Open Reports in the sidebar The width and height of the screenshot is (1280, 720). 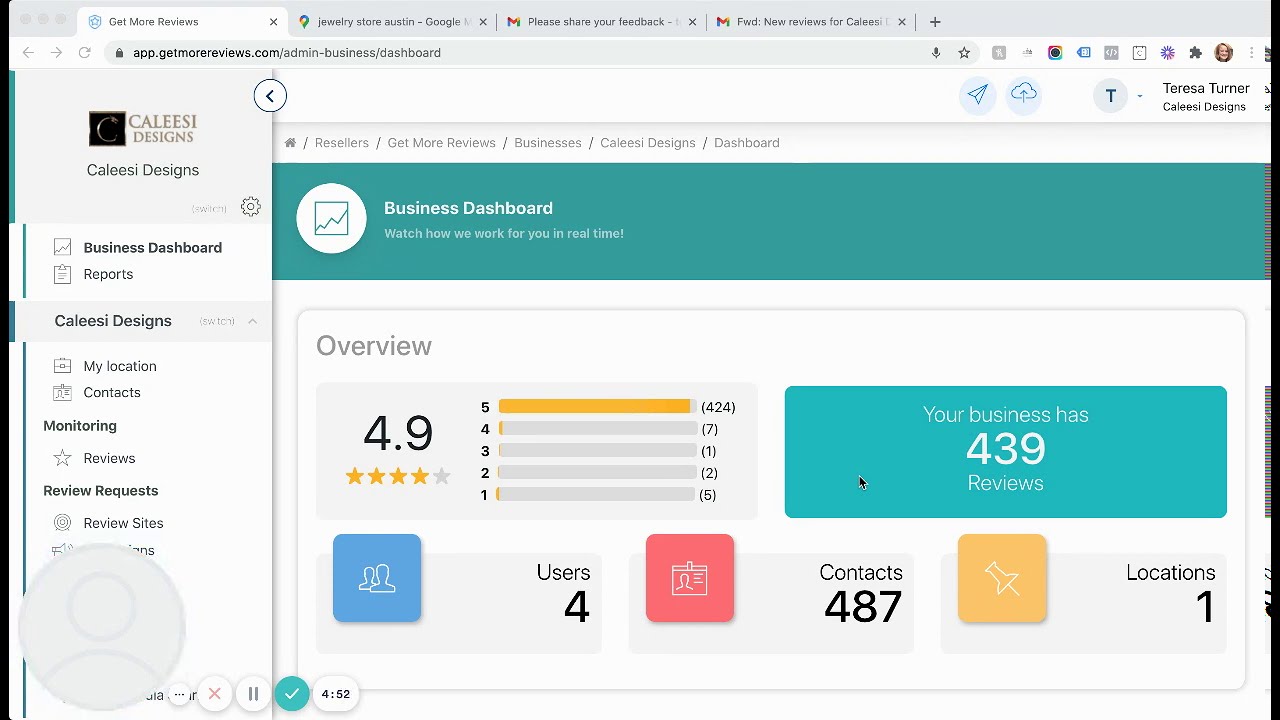[x=108, y=274]
